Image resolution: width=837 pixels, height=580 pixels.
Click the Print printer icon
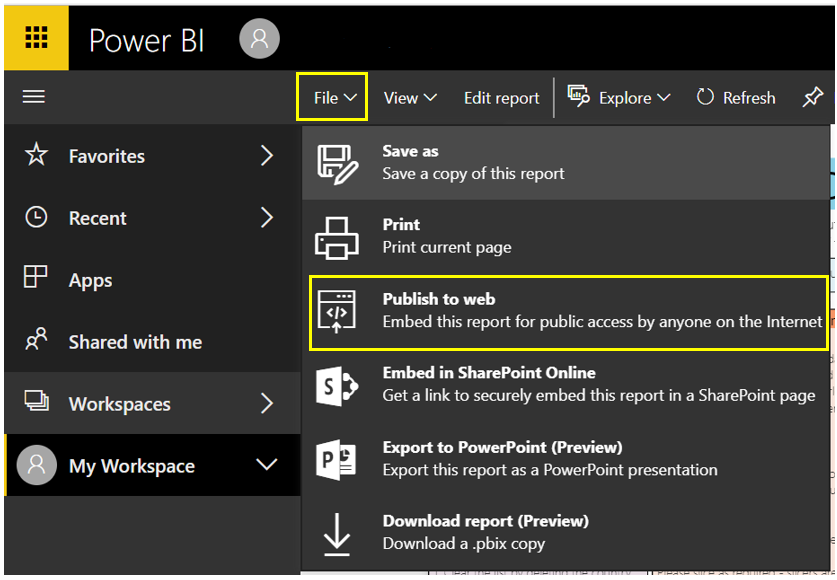coord(337,238)
